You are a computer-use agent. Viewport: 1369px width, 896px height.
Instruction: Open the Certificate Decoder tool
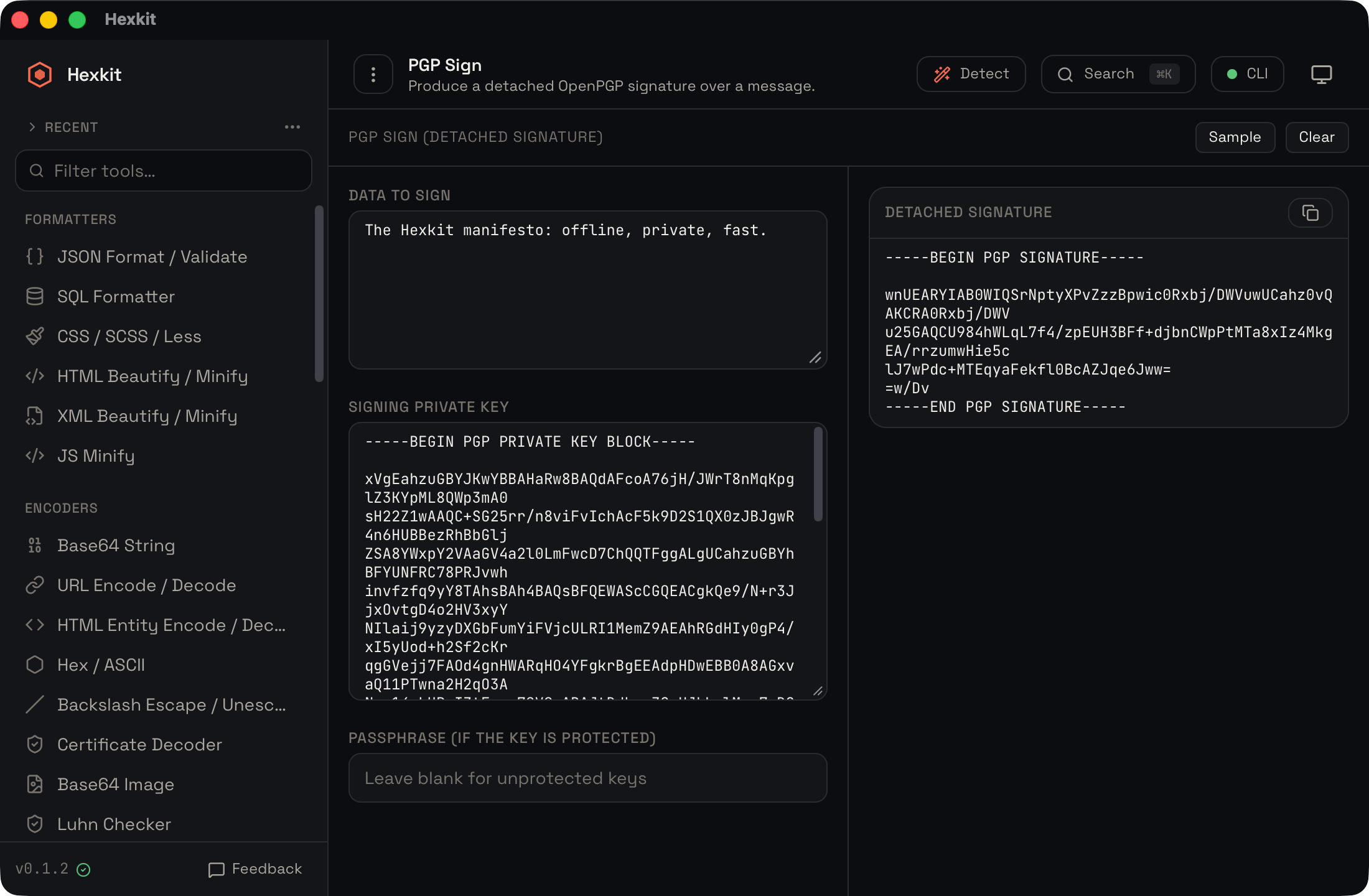click(x=164, y=744)
